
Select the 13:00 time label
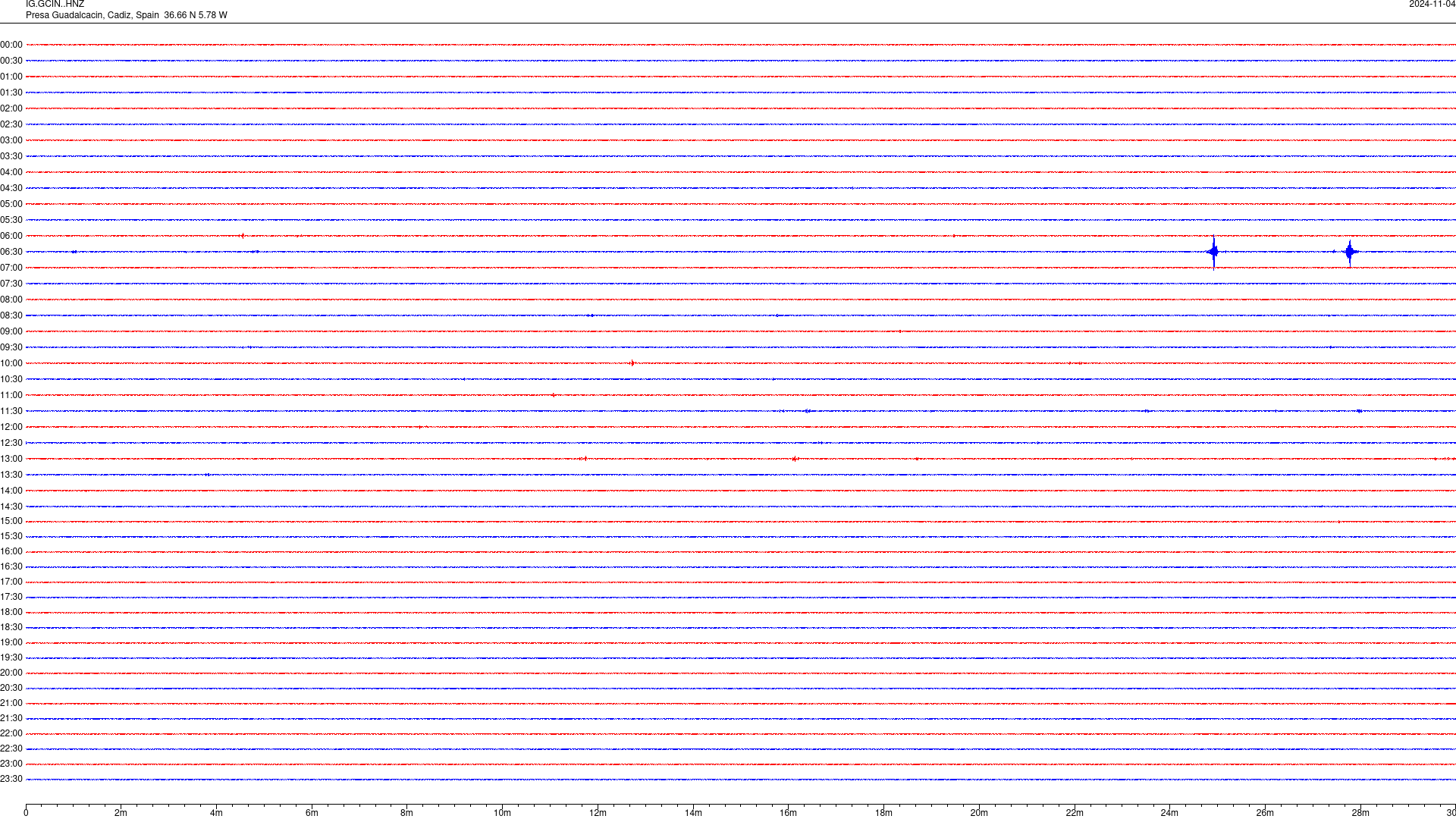tap(11, 459)
